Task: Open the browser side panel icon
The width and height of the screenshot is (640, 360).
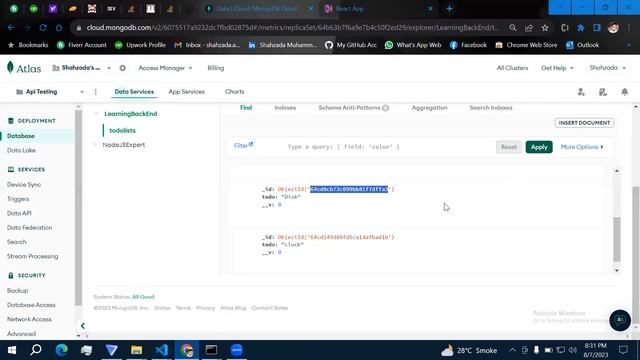Action: pyautogui.click(x=597, y=28)
